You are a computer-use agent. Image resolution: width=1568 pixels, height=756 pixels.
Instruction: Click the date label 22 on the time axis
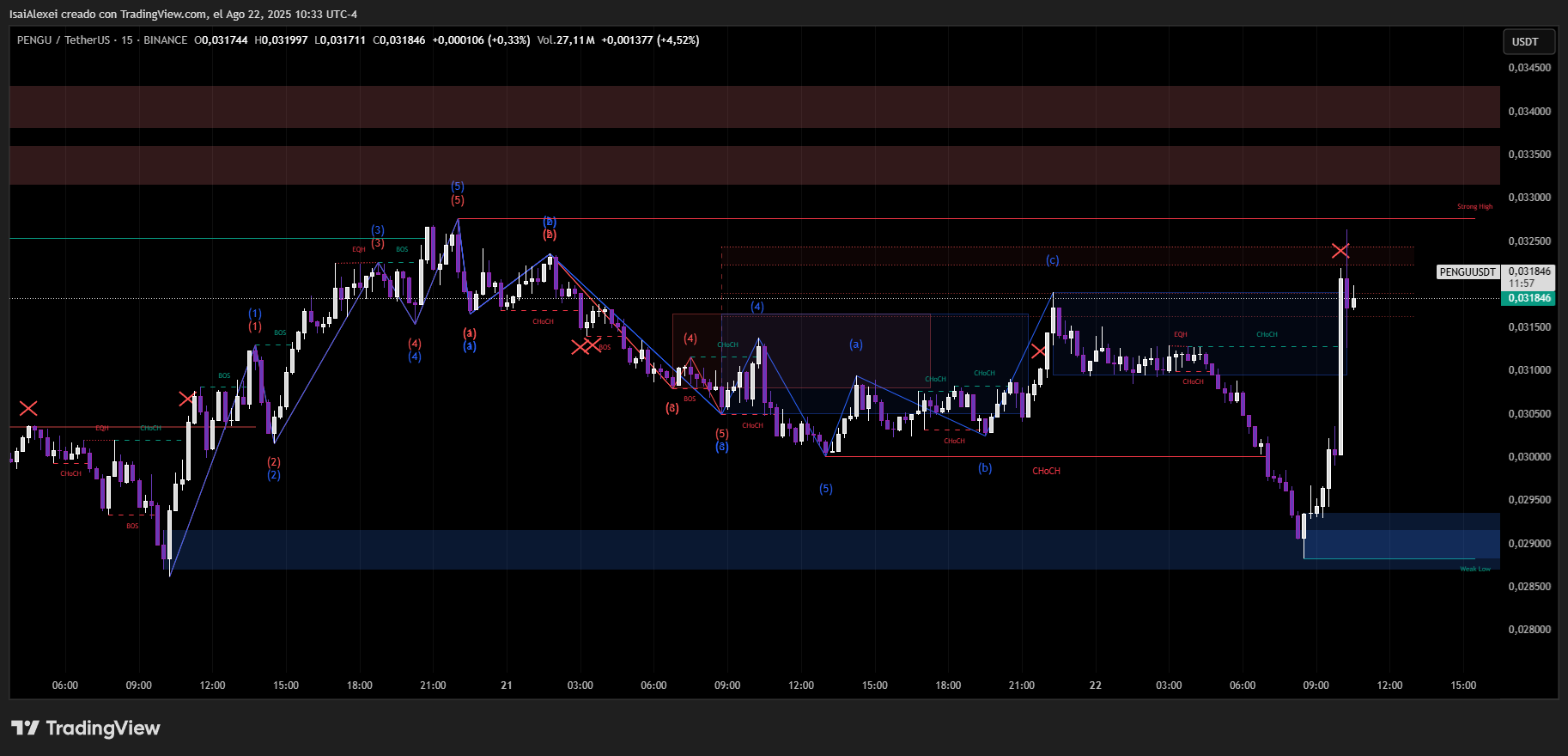[1095, 686]
